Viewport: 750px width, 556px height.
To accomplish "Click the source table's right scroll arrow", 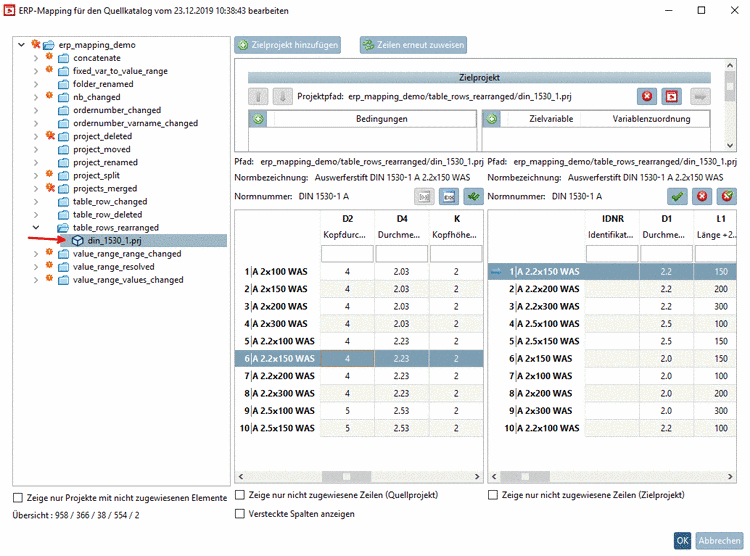I will pos(477,477).
